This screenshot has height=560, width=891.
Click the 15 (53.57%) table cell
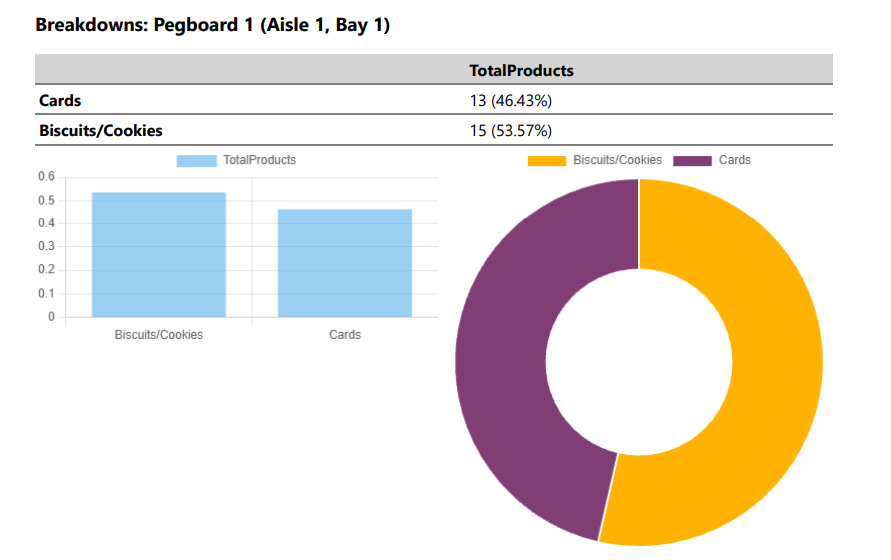511,131
